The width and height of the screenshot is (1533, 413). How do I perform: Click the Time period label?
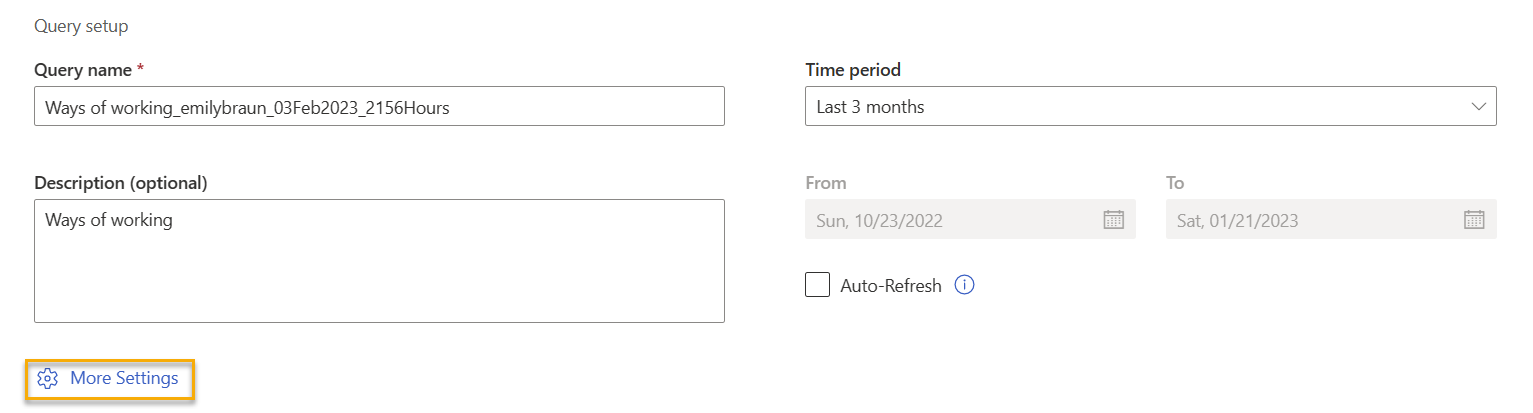click(x=853, y=70)
